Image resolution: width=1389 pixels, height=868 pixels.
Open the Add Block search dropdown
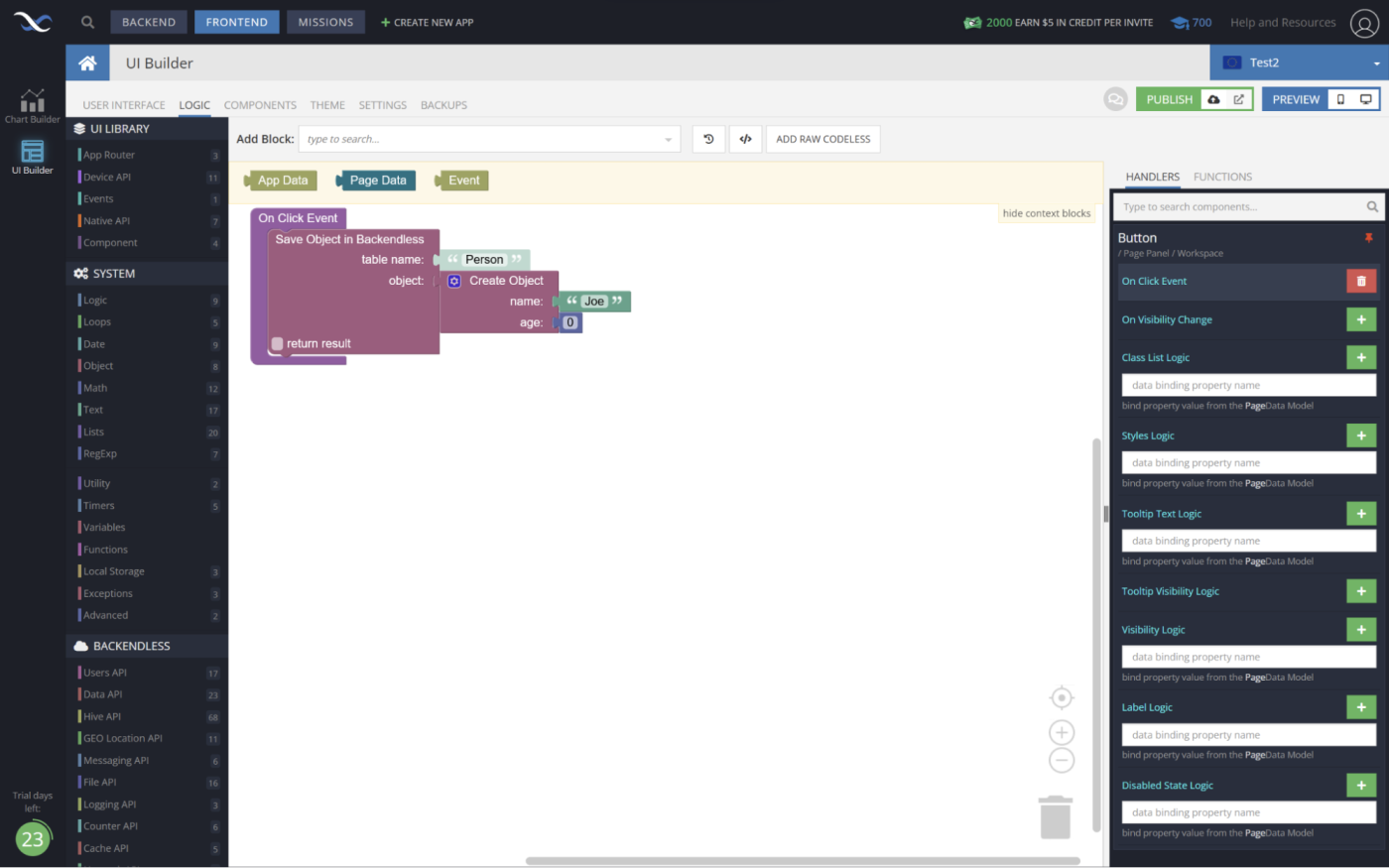[x=486, y=139]
